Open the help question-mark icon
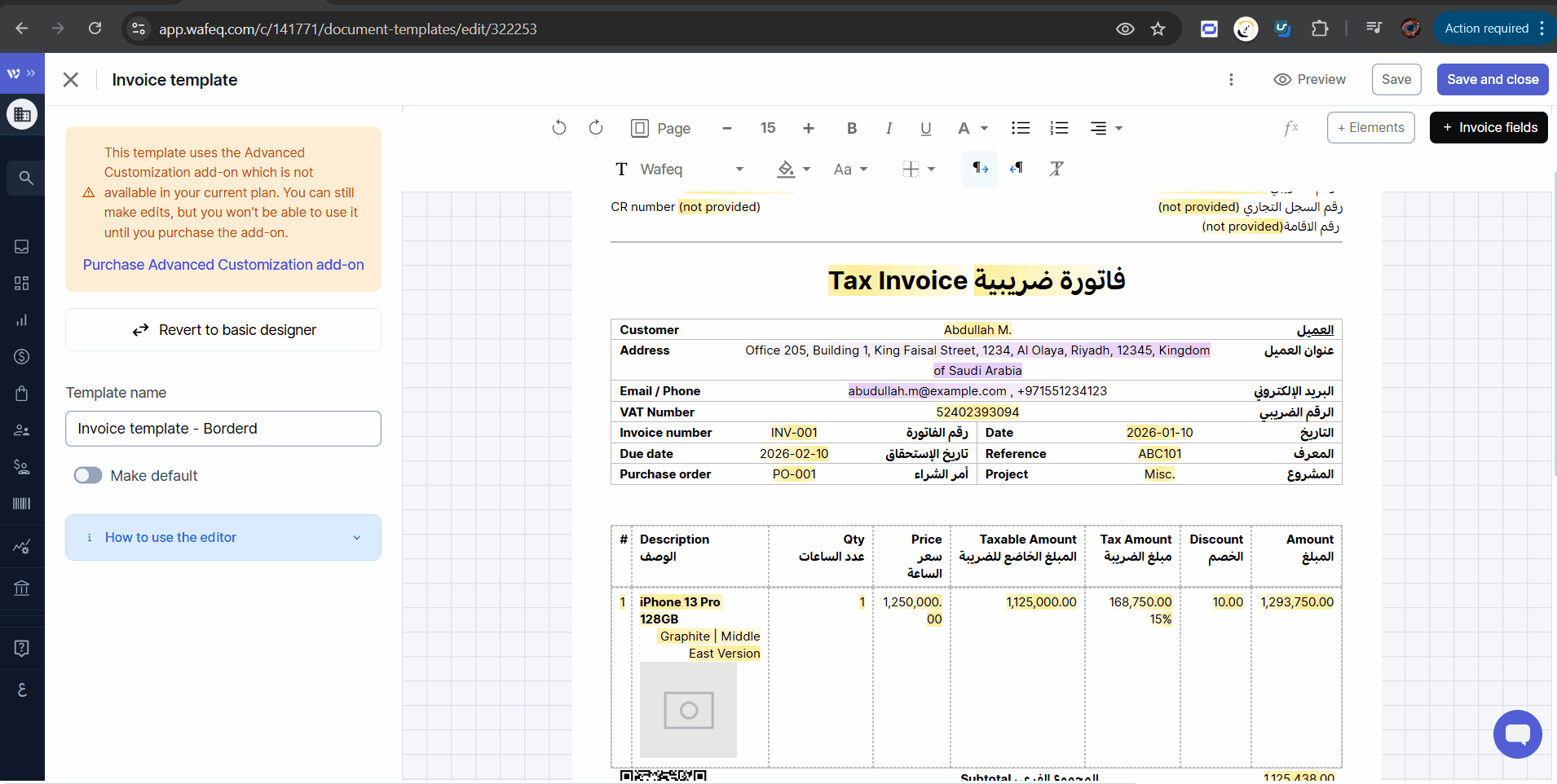 [22, 649]
